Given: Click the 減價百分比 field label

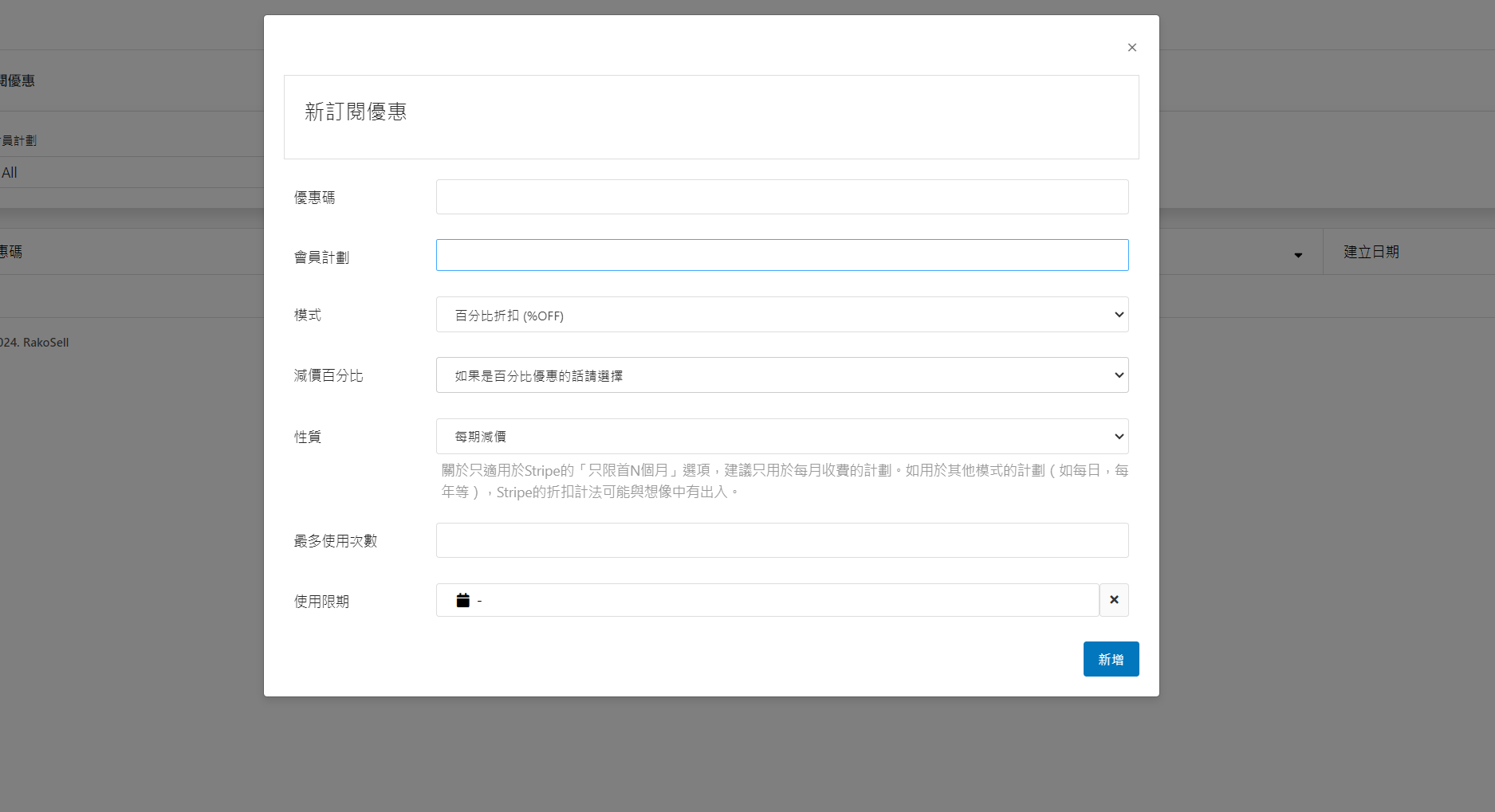Looking at the screenshot, I should [x=328, y=375].
